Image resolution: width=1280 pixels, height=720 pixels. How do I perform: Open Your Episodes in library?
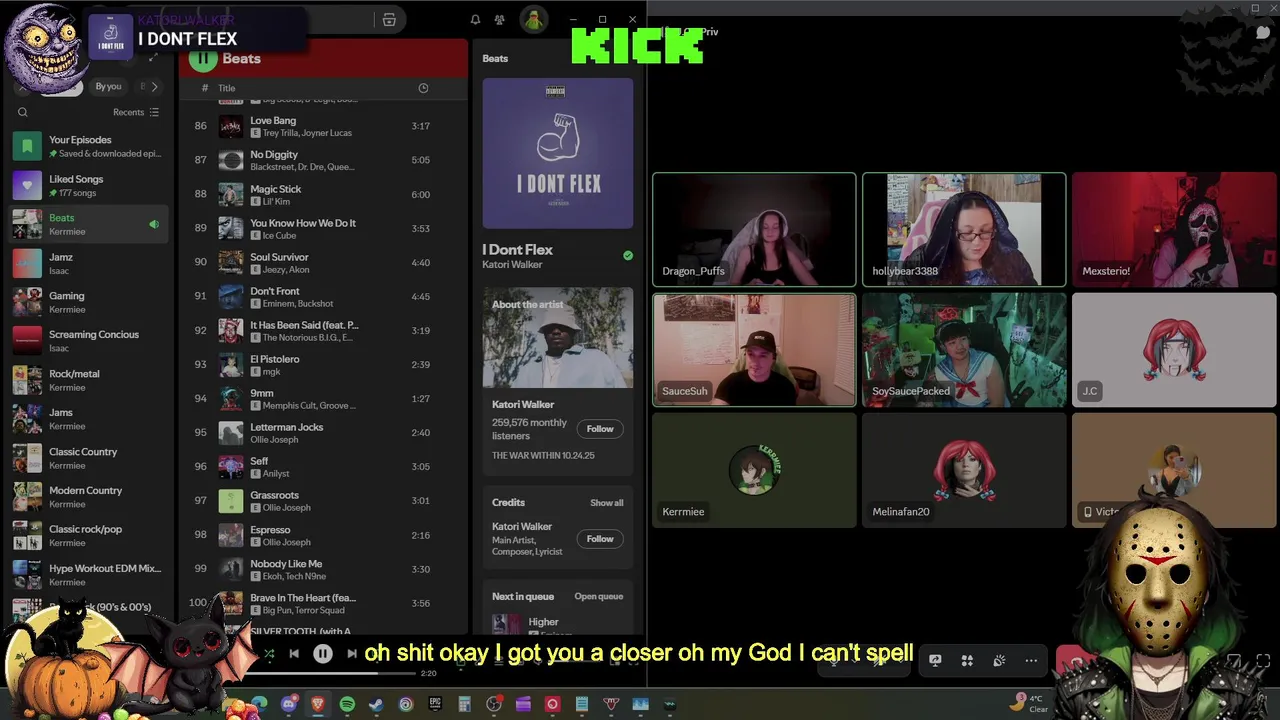90,146
